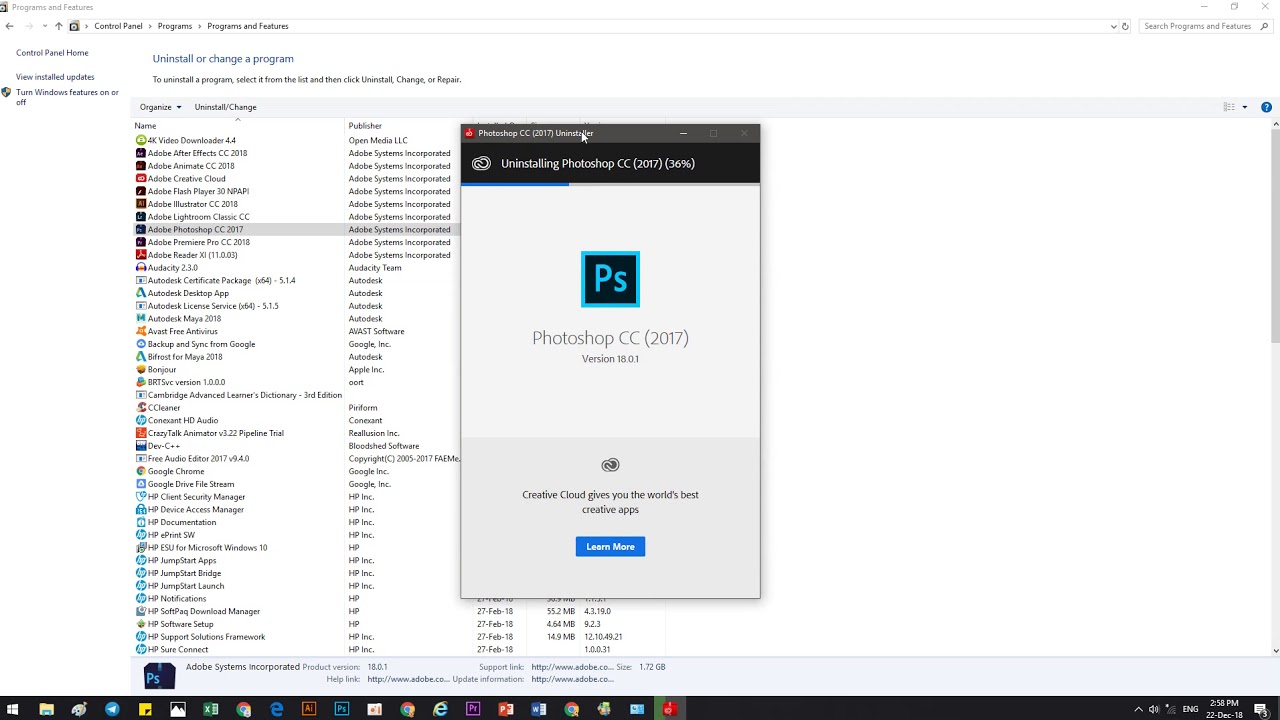Open the taskbar clock and date
1280x720 pixels.
click(1225, 709)
